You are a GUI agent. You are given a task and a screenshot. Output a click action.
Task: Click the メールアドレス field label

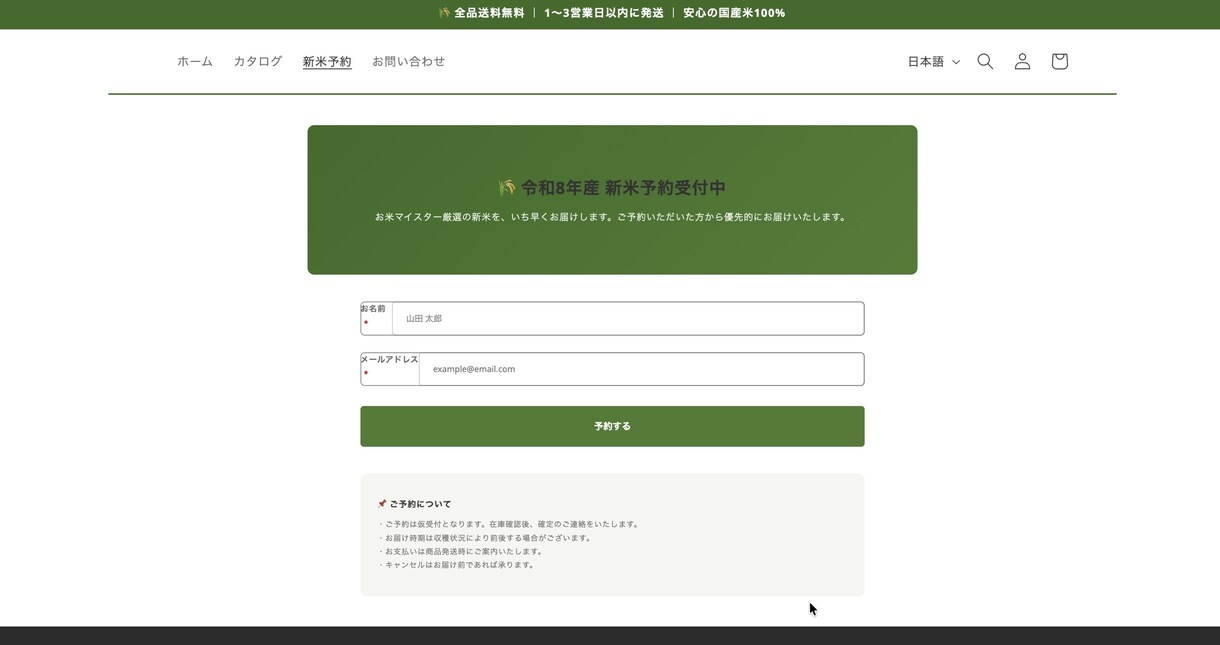pos(389,359)
